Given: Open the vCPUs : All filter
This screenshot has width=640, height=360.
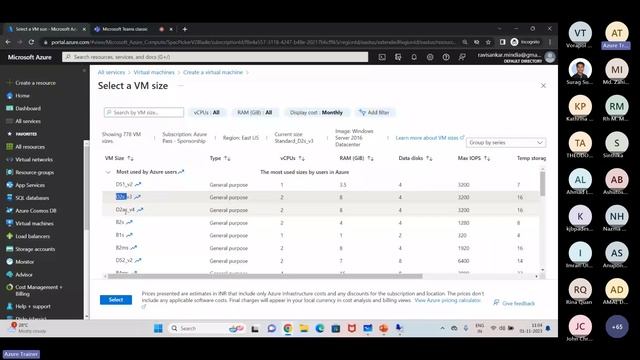Looking at the screenshot, I should click(x=206, y=112).
